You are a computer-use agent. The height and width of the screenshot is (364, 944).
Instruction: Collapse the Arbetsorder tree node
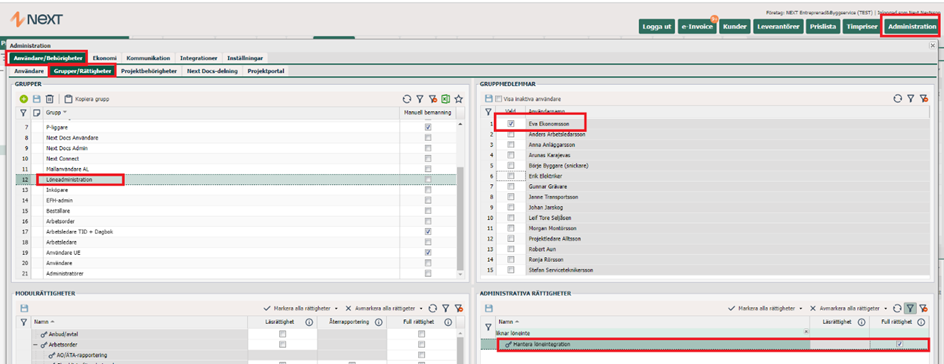coord(36,344)
